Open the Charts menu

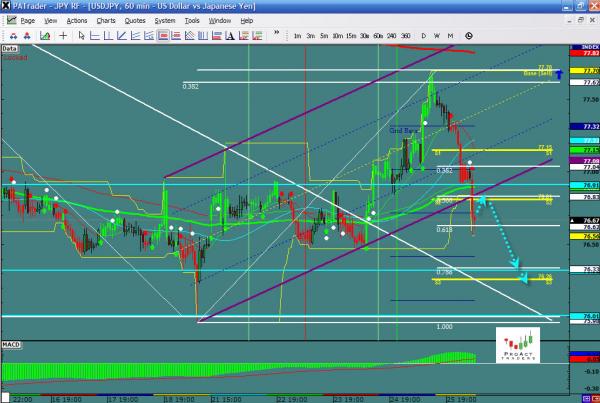(105, 20)
